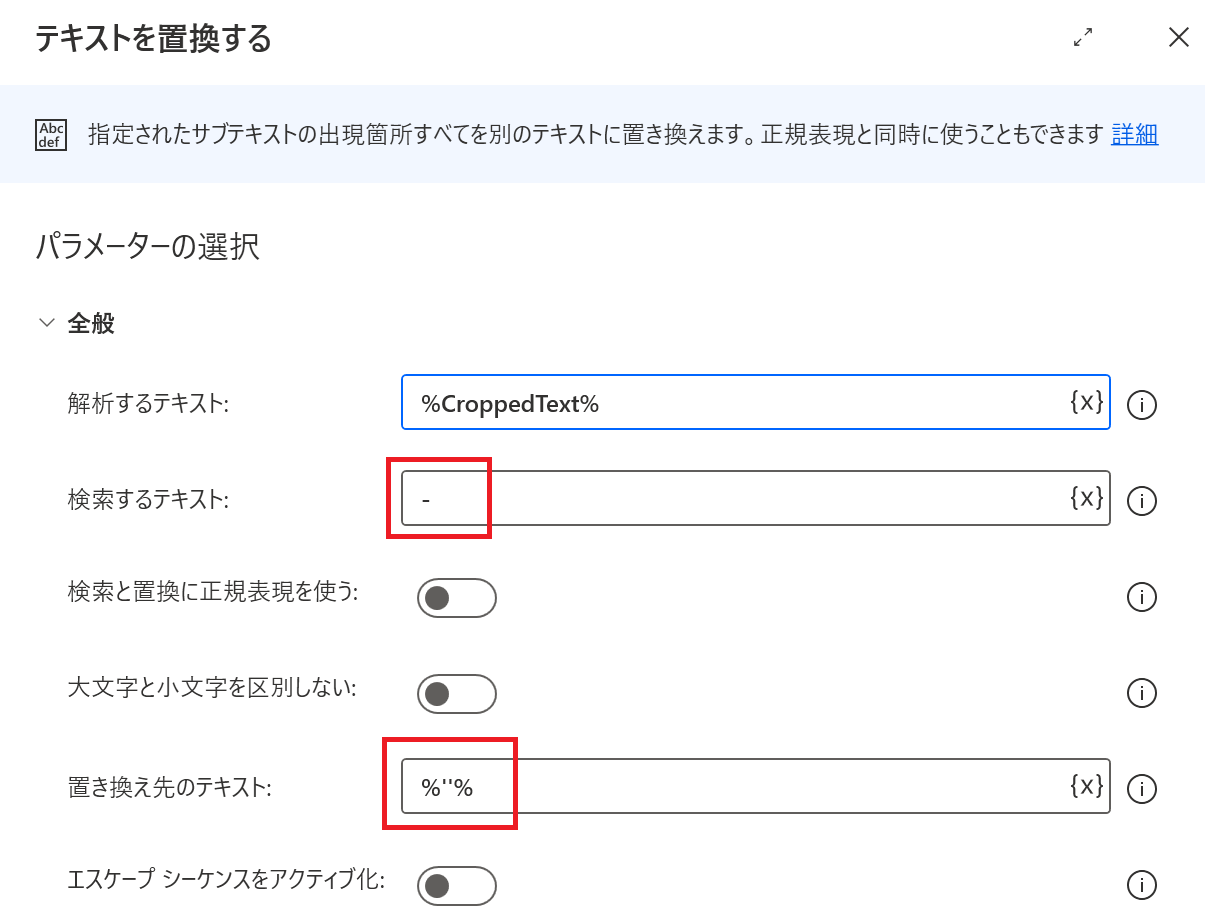
Task: Collapse the 全般 section chevron
Action: click(46, 323)
